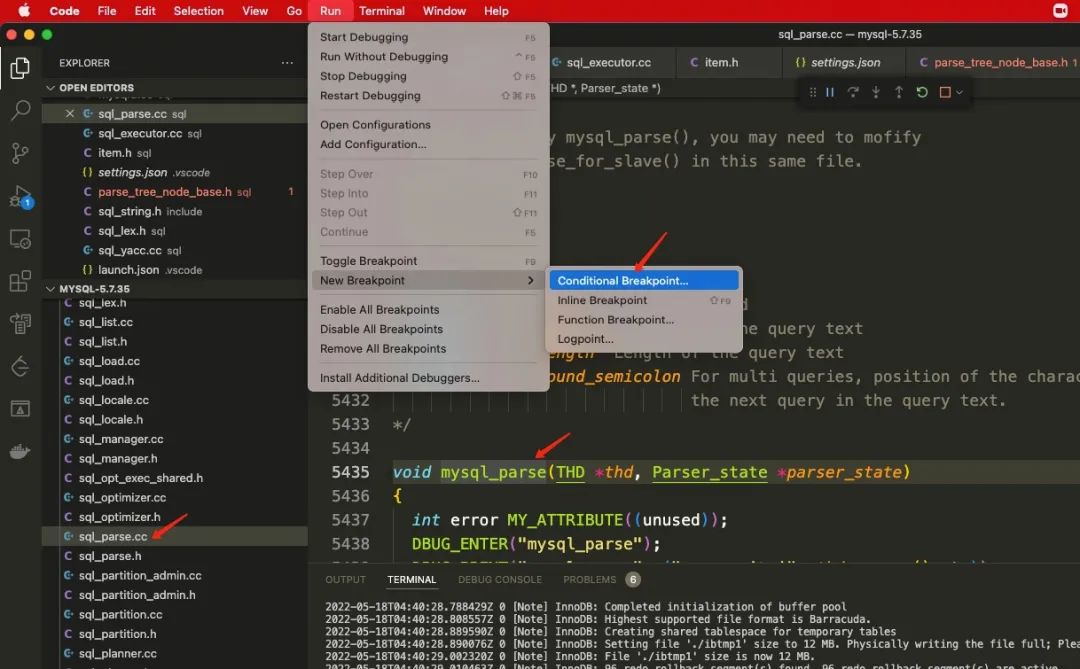Pause the debugger in the debug toolbar
The width and height of the screenshot is (1080, 669).
830,92
